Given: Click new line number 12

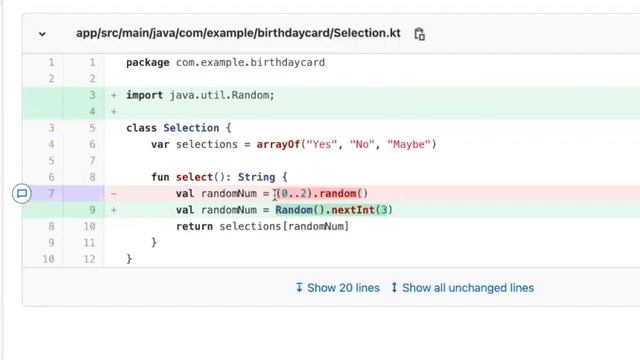Looking at the screenshot, I should pos(89,259).
